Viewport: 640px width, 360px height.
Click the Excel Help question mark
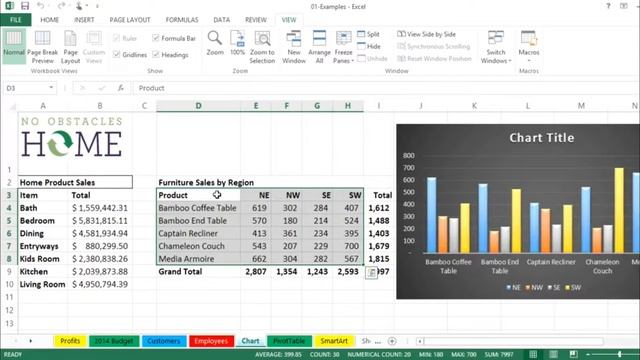[608, 6]
